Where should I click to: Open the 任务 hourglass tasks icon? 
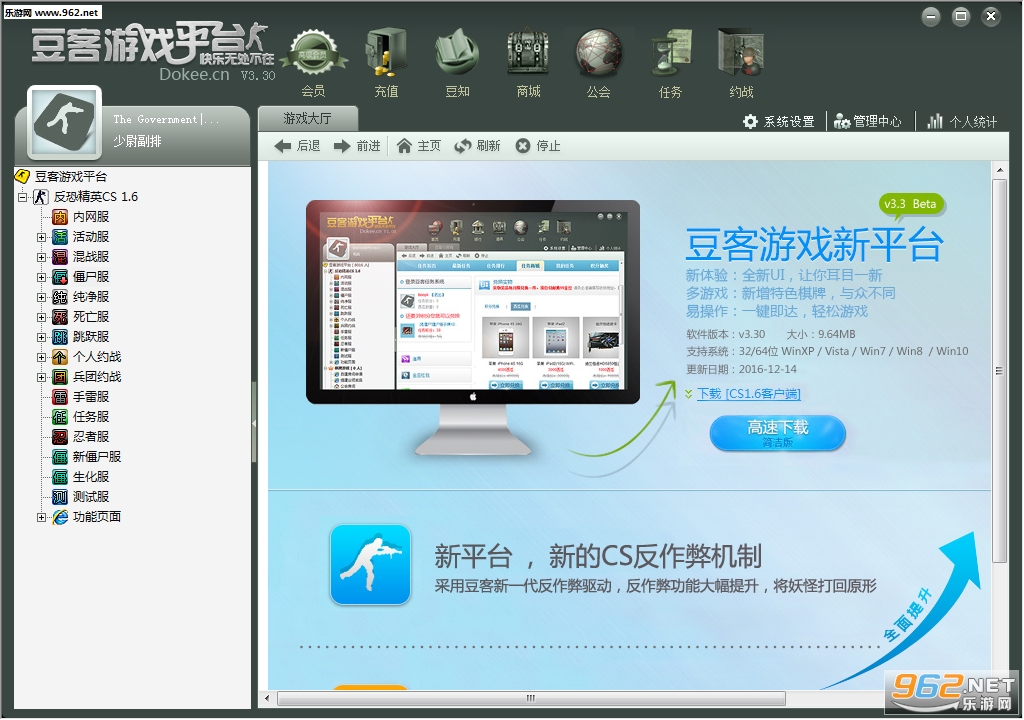[x=671, y=55]
